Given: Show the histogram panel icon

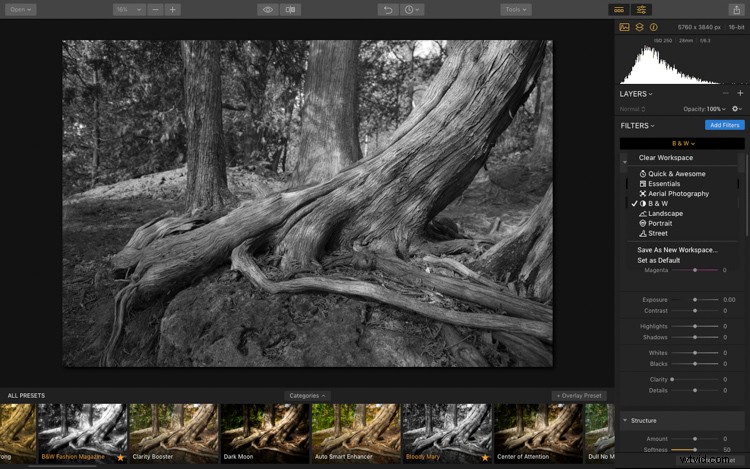Looking at the screenshot, I should click(624, 27).
